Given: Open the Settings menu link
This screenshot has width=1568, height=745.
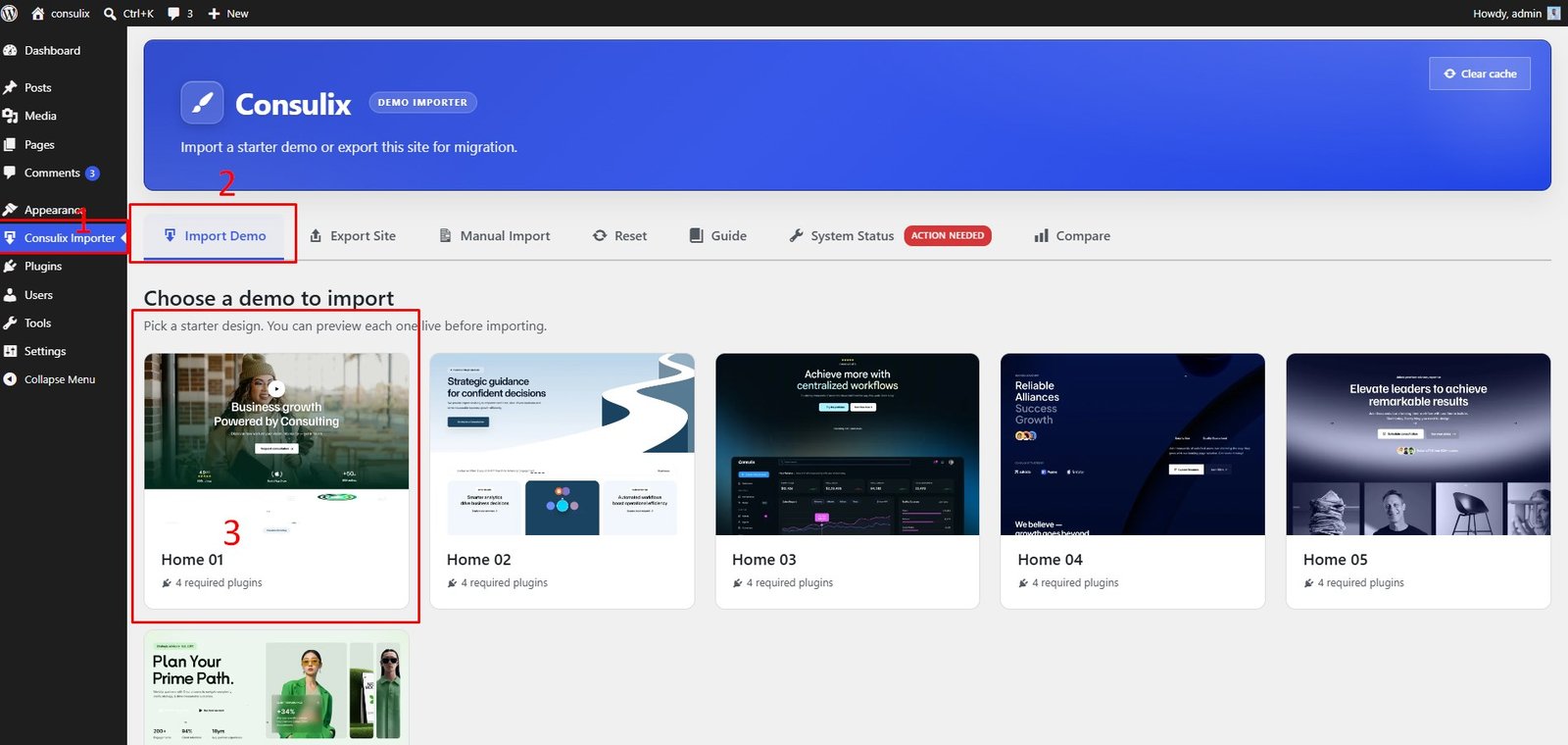Looking at the screenshot, I should pyautogui.click(x=45, y=351).
